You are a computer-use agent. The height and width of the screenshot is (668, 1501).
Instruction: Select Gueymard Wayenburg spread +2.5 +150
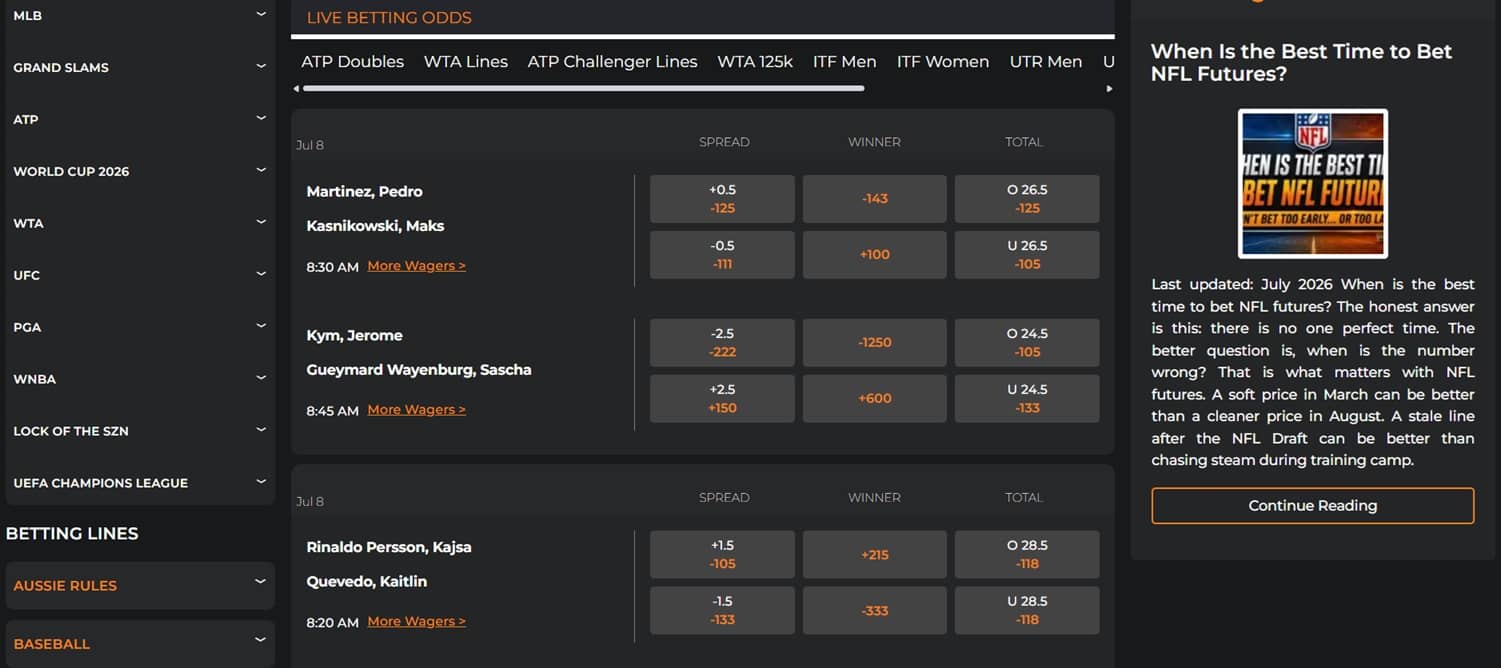click(722, 399)
